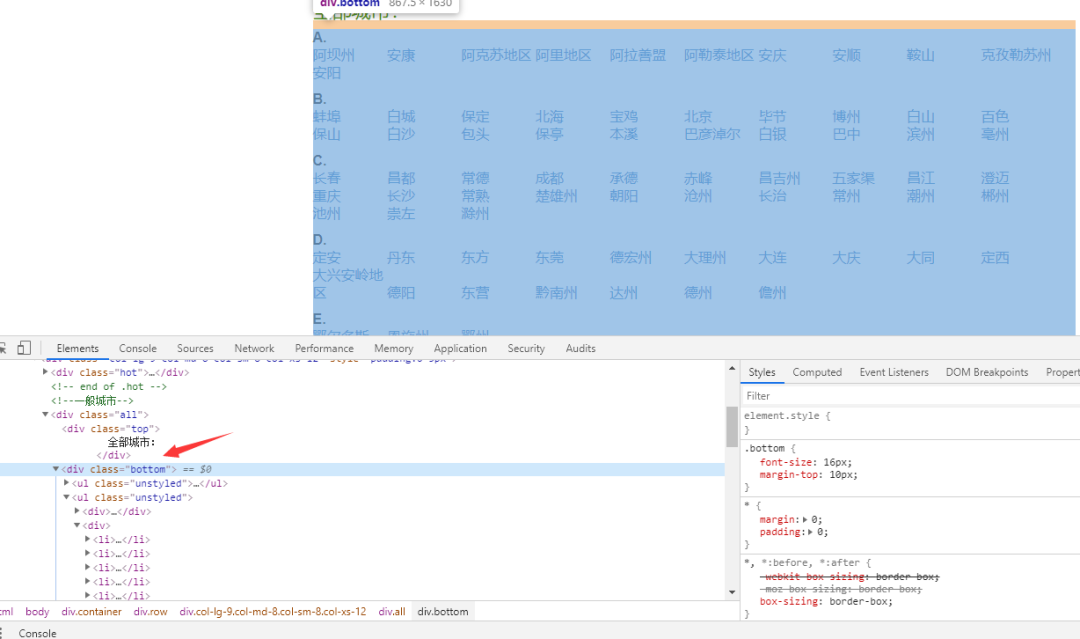Expand the collapsed ul class="unstyled" node
The image size is (1080, 639).
tap(67, 483)
